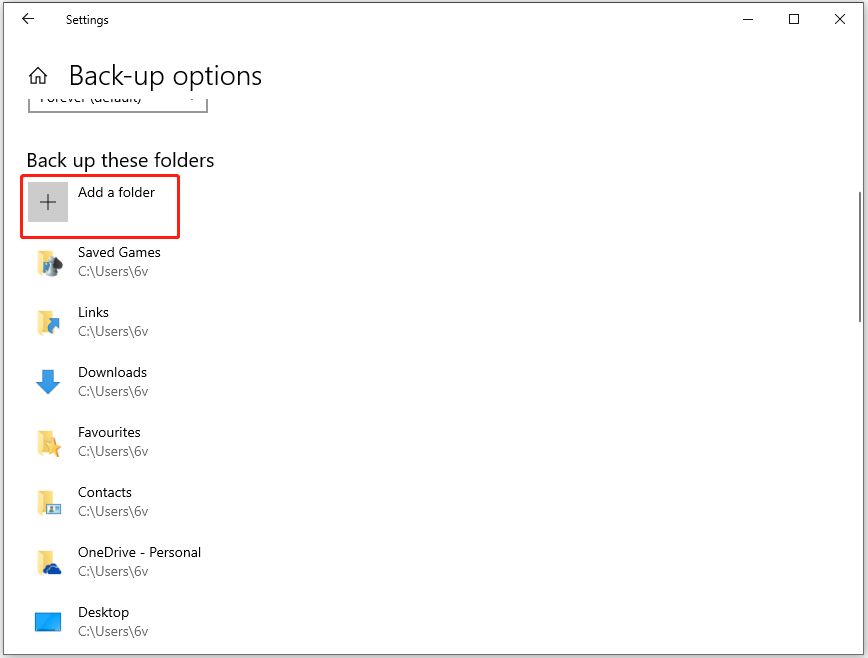
Task: Select the 'Favourites' folder name text
Action: (x=109, y=432)
